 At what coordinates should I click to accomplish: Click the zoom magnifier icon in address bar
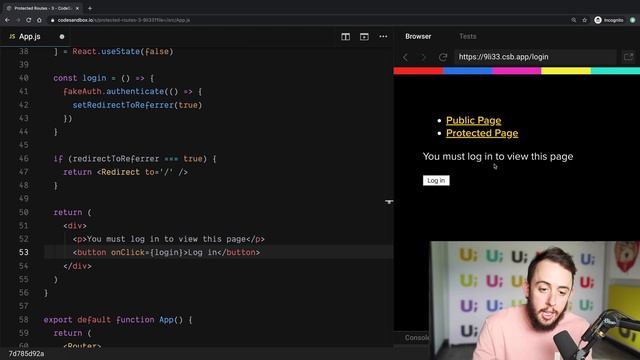[x=573, y=20]
